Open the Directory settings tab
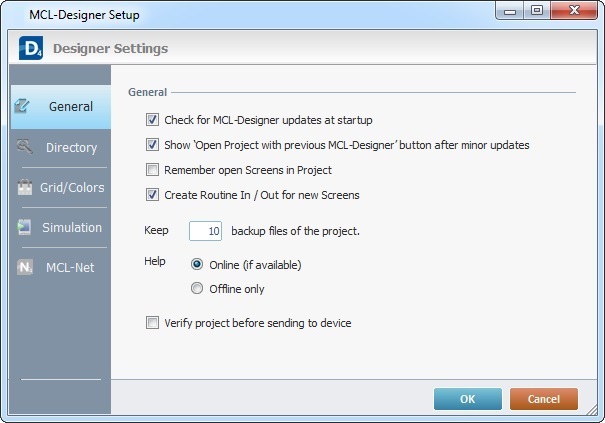Viewport: 605px width, 423px height. click(71, 148)
